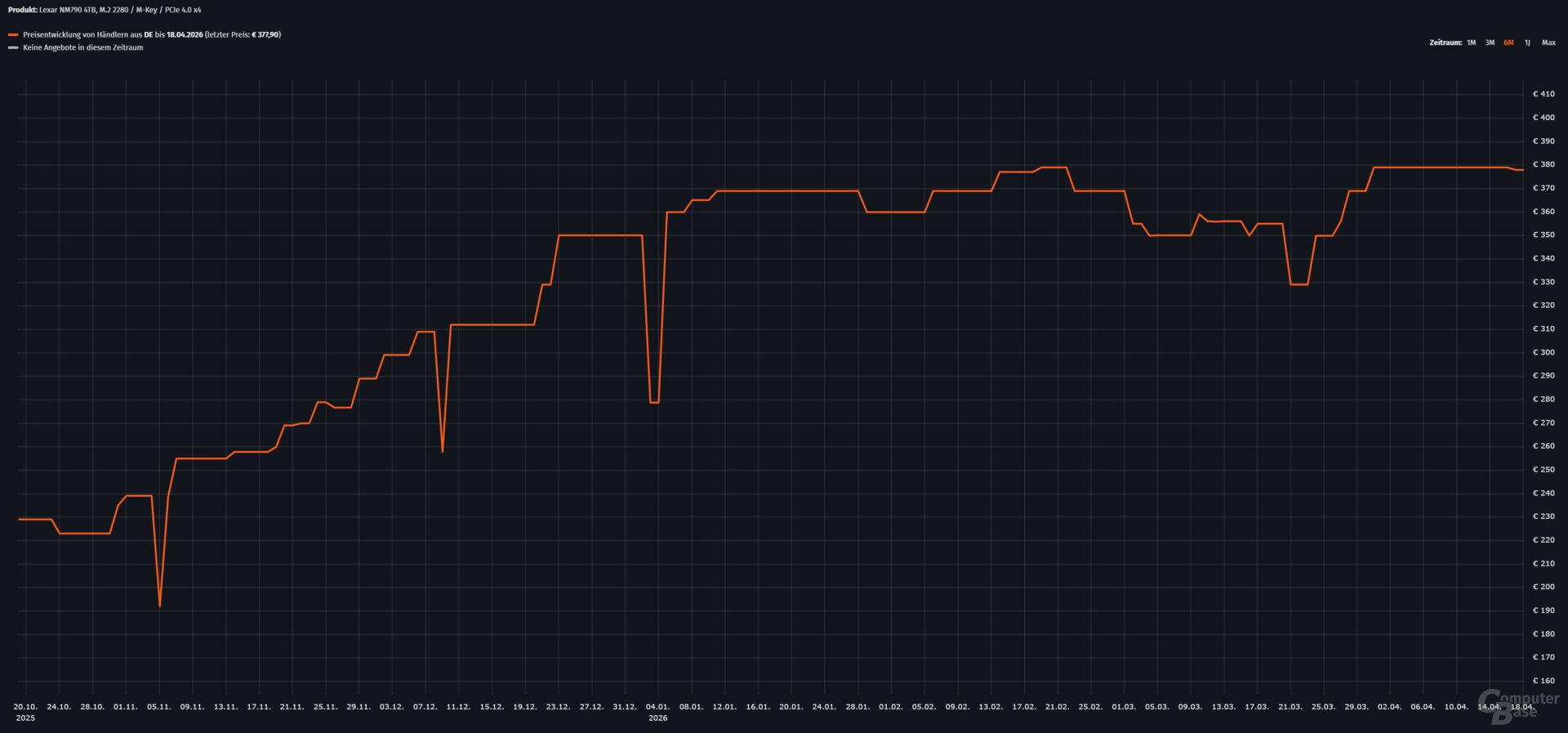The width and height of the screenshot is (1568, 733).
Task: Click the 31.12. date axis label
Action: [x=625, y=707]
